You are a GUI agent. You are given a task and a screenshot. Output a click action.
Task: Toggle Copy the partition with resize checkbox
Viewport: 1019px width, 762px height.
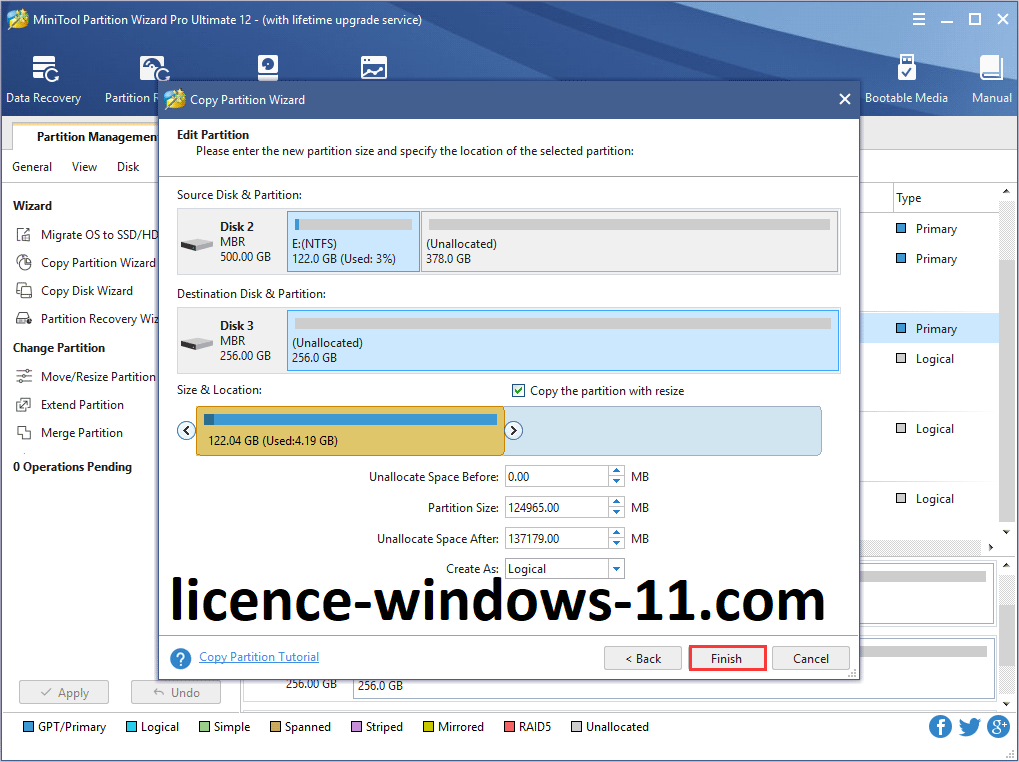[518, 391]
